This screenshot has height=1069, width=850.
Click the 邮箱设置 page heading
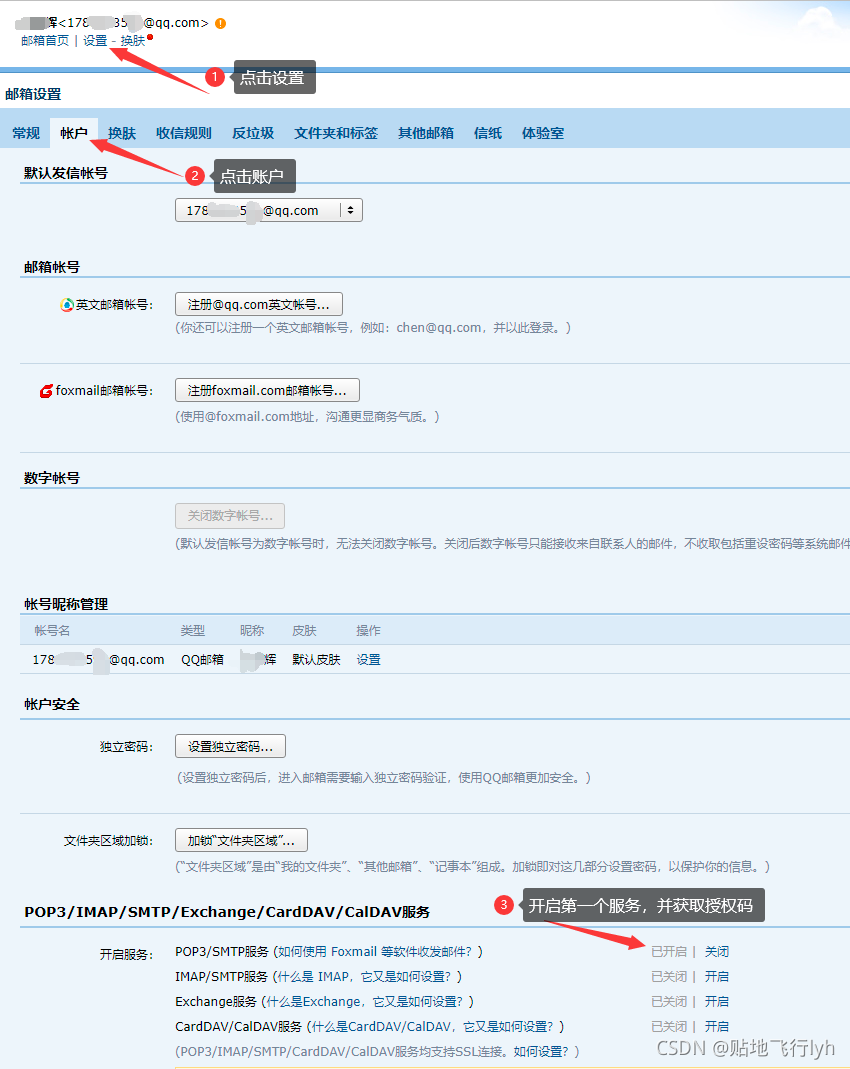(x=33, y=94)
